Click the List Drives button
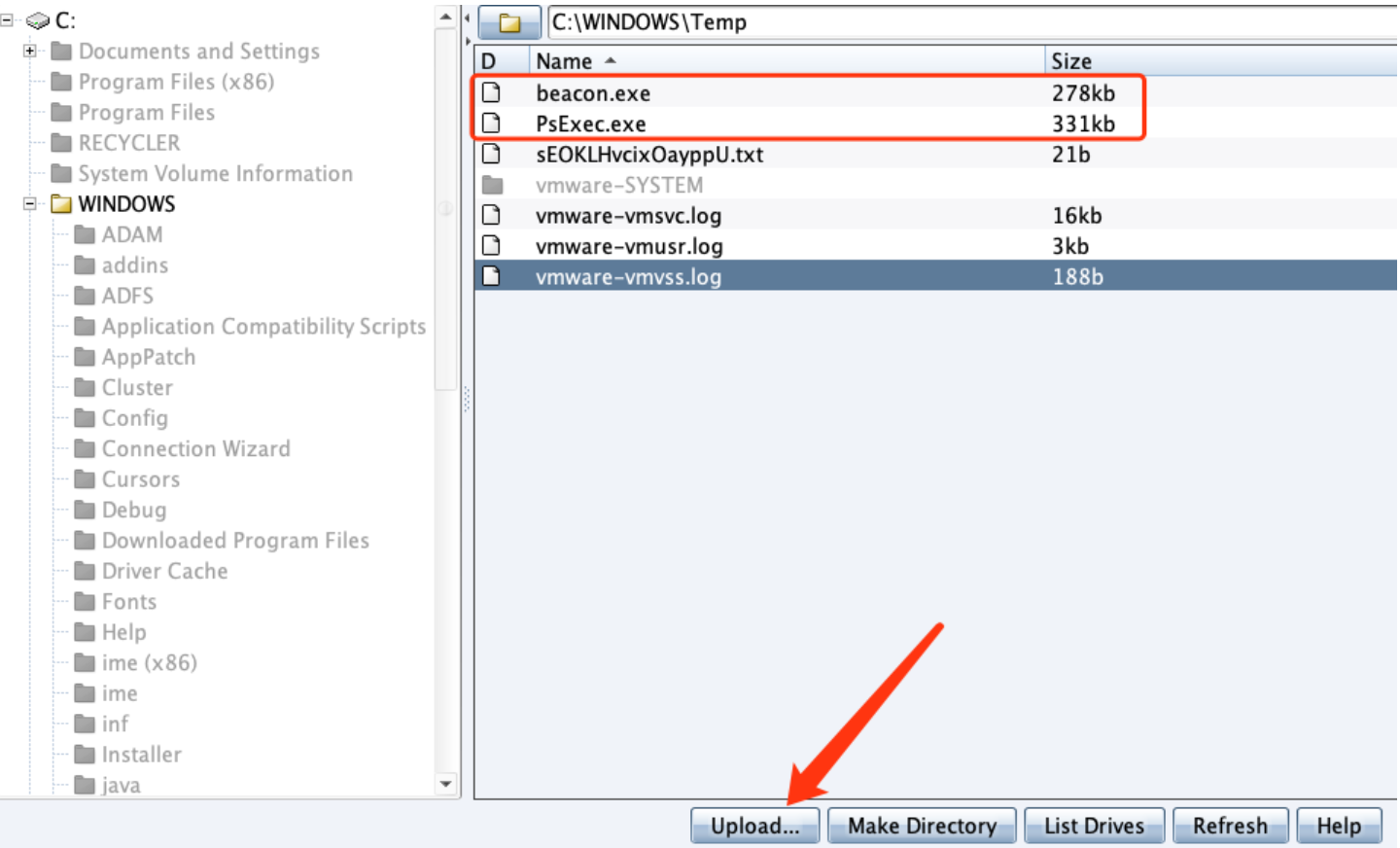Image resolution: width=1400 pixels, height=848 pixels. [1094, 826]
